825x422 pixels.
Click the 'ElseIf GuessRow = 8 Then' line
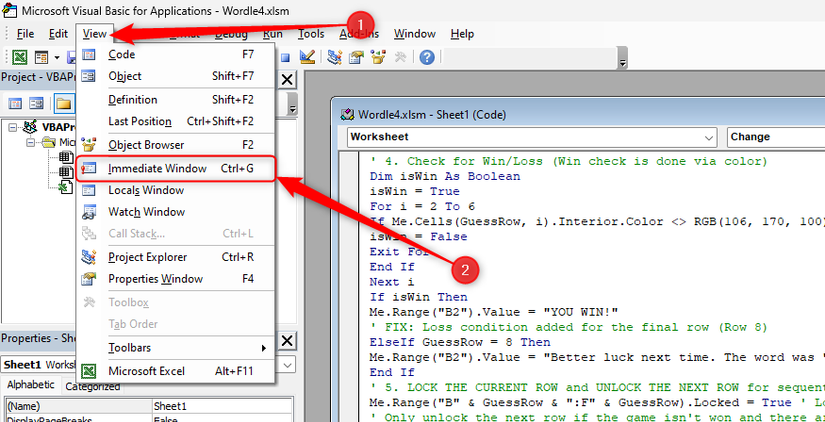pos(460,342)
